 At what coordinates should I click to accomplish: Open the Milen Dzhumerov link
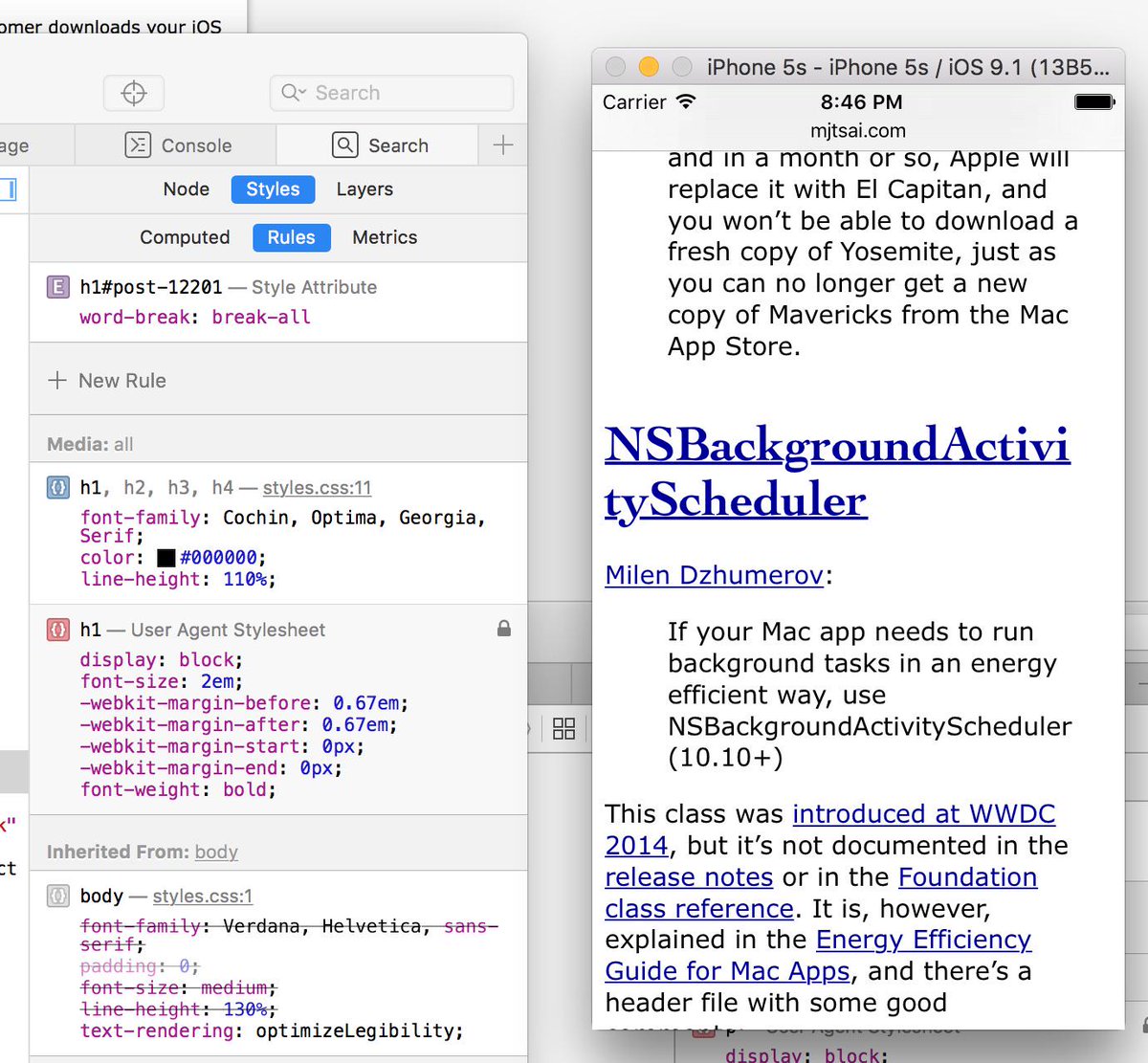tap(714, 575)
